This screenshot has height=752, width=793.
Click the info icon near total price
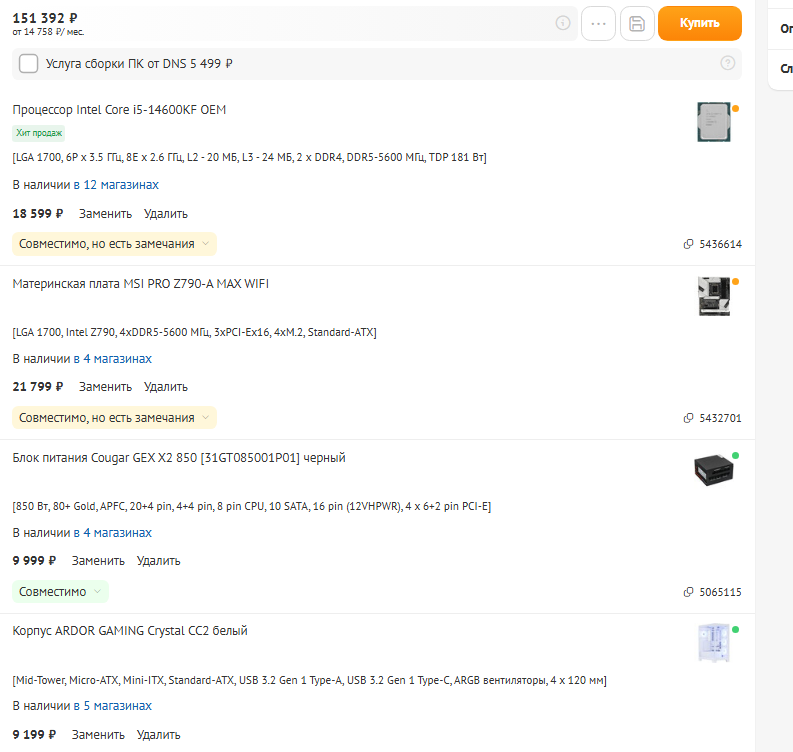pos(563,23)
